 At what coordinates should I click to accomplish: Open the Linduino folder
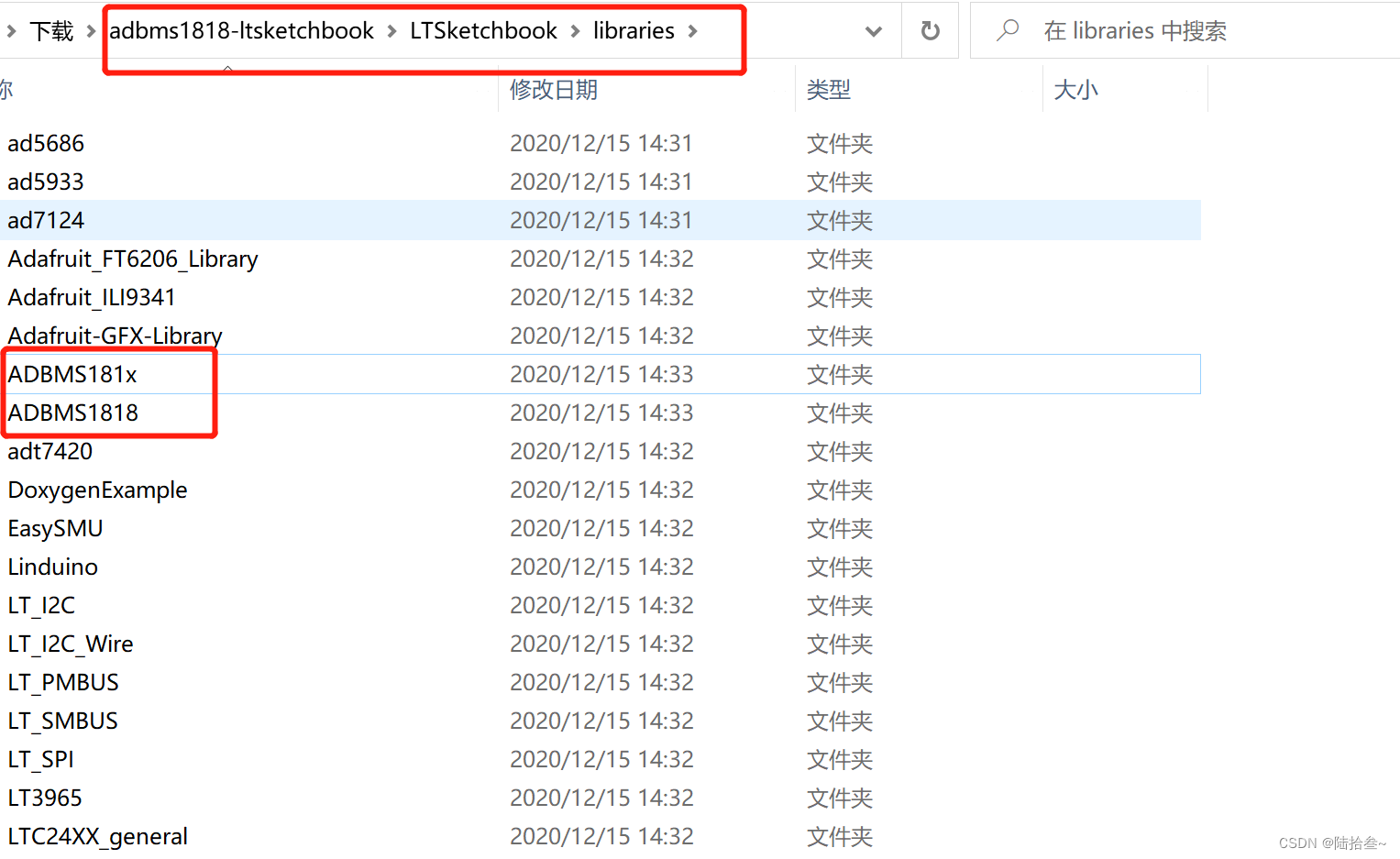(x=51, y=567)
